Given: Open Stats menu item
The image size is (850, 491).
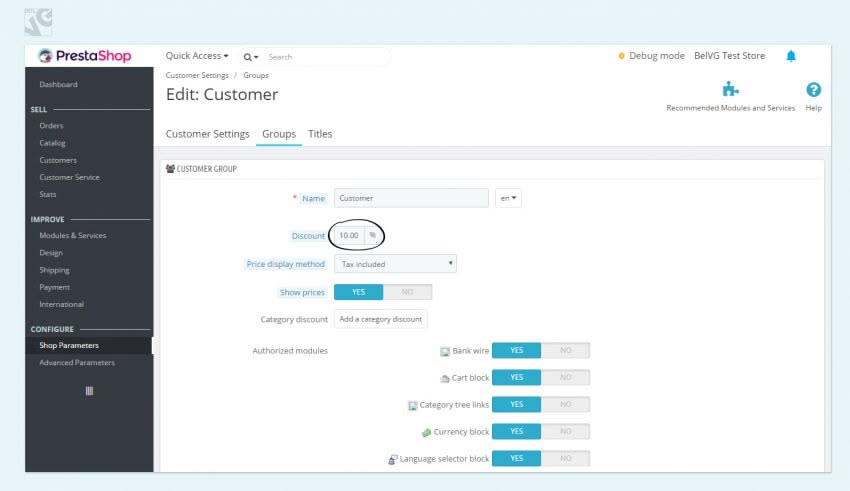Looking at the screenshot, I should pyautogui.click(x=48, y=195).
